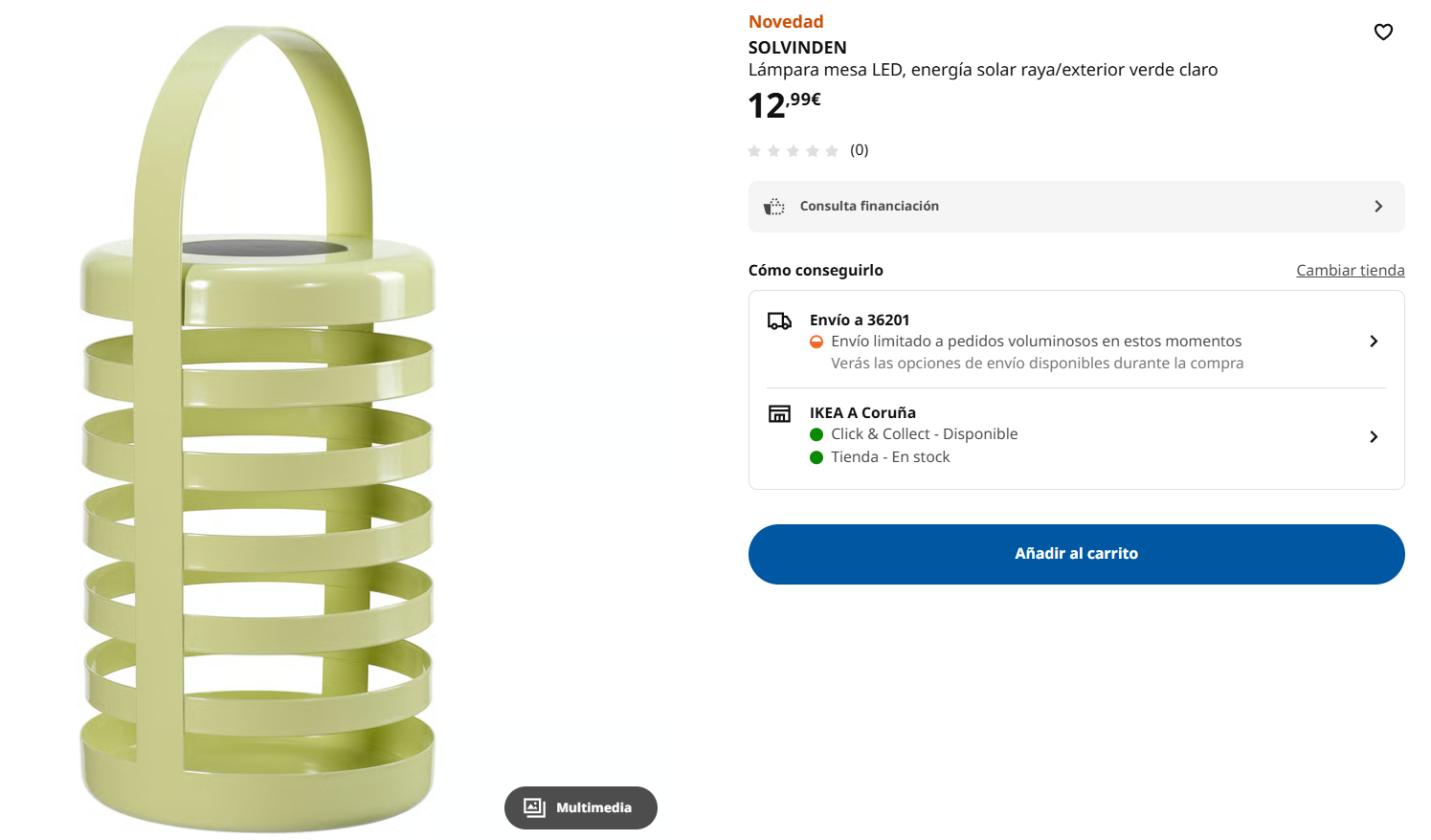Click the orange limited-shipping status icon
Image resolution: width=1431 pixels, height=840 pixels.
816,343
